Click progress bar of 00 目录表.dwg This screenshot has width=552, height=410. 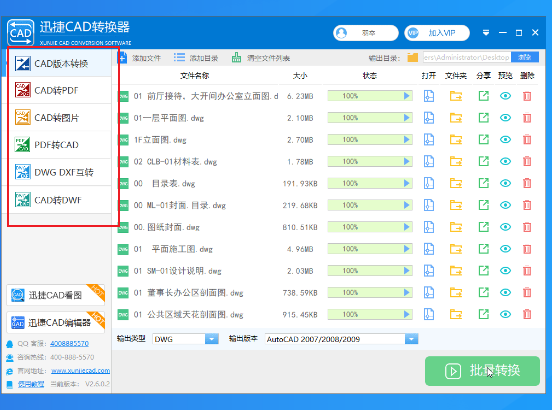click(370, 183)
